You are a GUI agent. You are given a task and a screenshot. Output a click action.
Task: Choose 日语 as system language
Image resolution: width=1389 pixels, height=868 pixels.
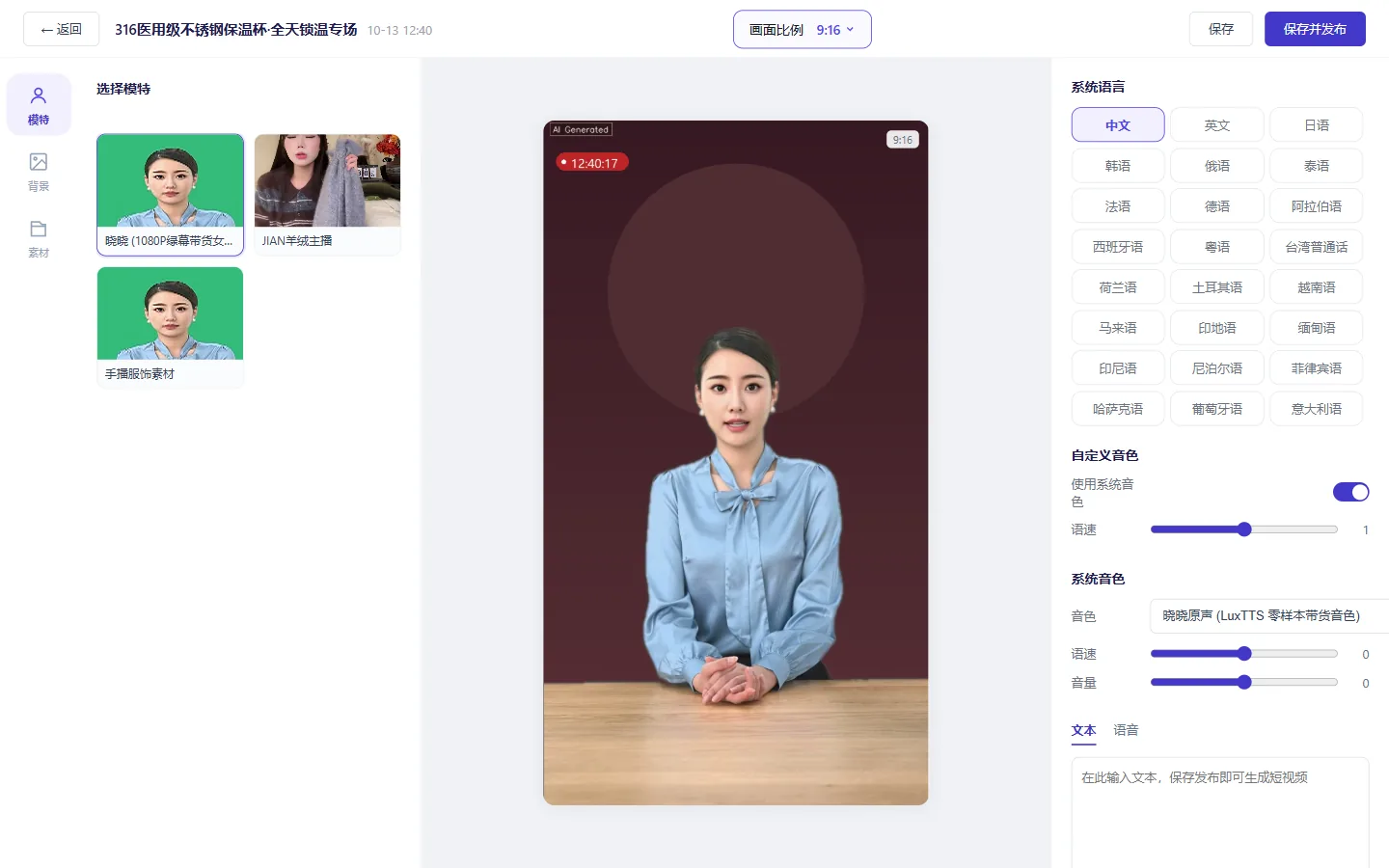[1317, 125]
